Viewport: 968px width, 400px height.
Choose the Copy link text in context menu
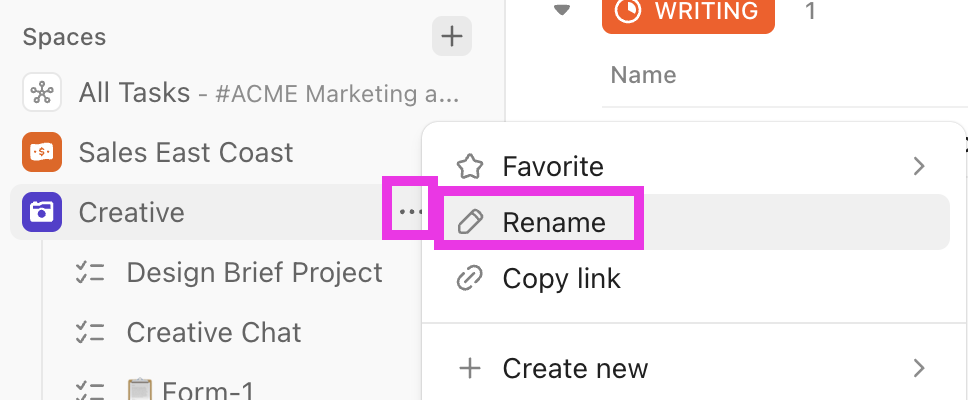point(561,278)
